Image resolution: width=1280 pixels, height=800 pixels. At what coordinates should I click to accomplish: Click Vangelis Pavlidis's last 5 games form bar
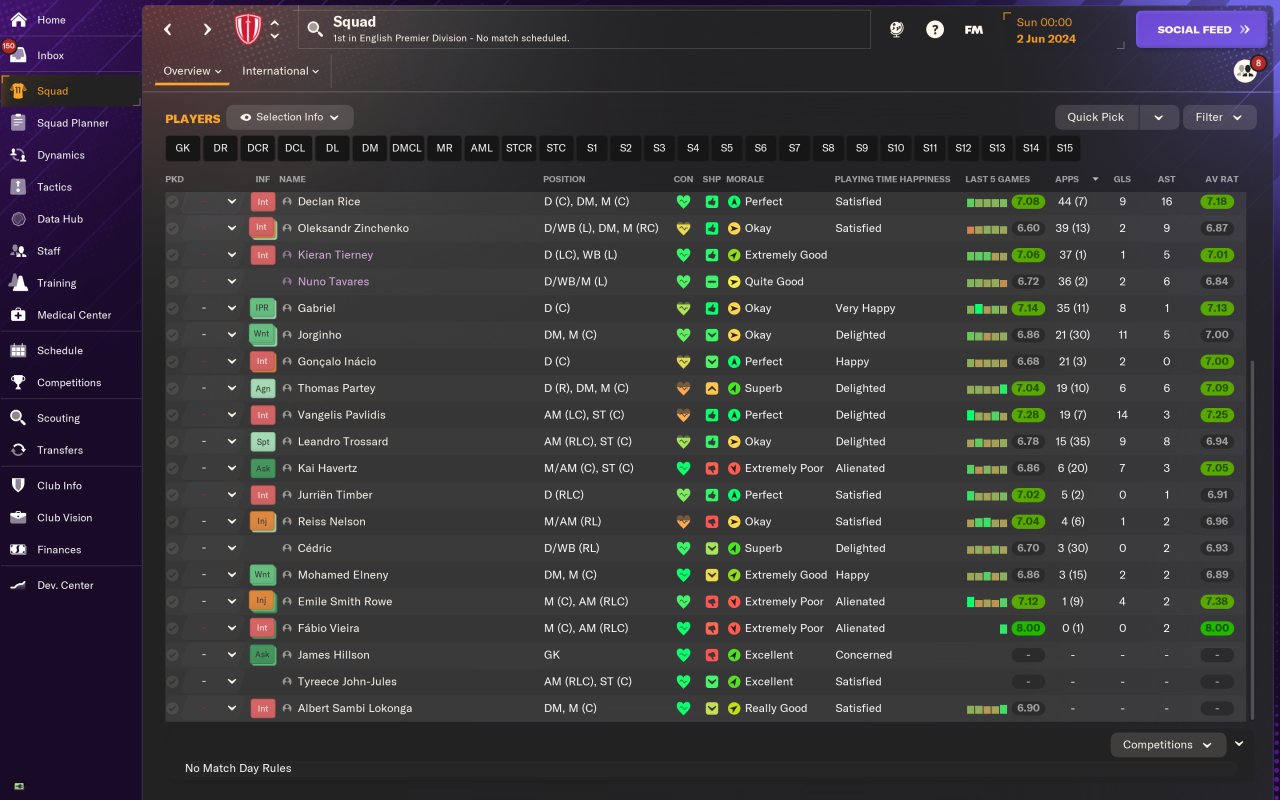987,415
